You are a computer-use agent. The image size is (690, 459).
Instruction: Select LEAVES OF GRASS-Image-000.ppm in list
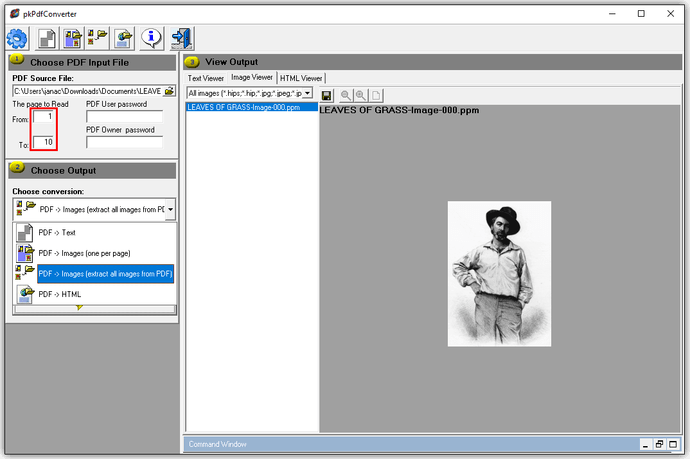tap(252, 107)
